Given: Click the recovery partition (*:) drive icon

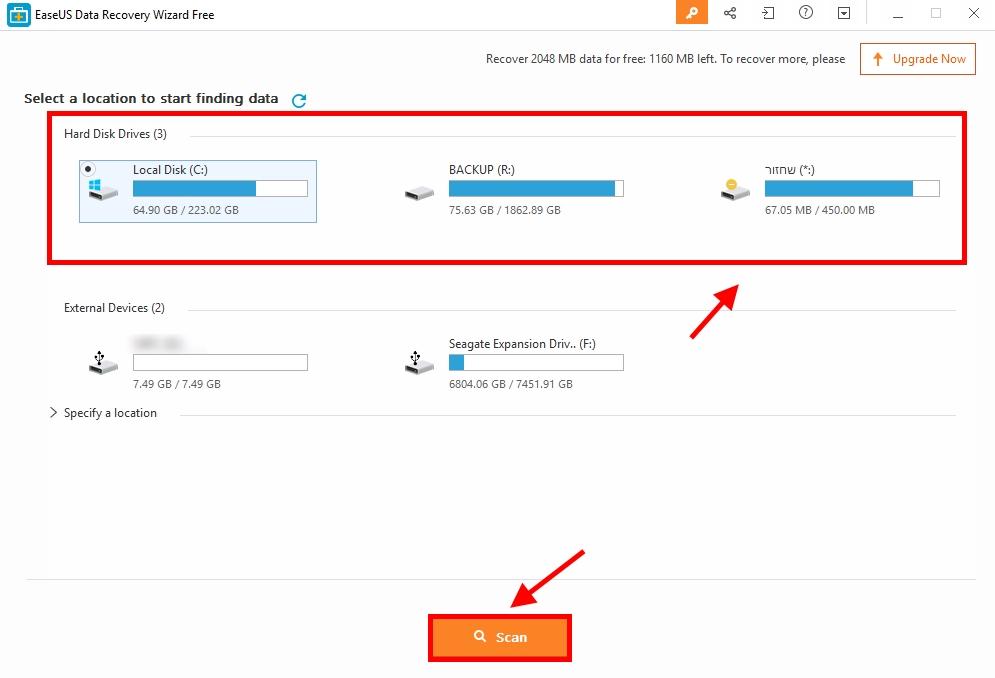Looking at the screenshot, I should (735, 189).
